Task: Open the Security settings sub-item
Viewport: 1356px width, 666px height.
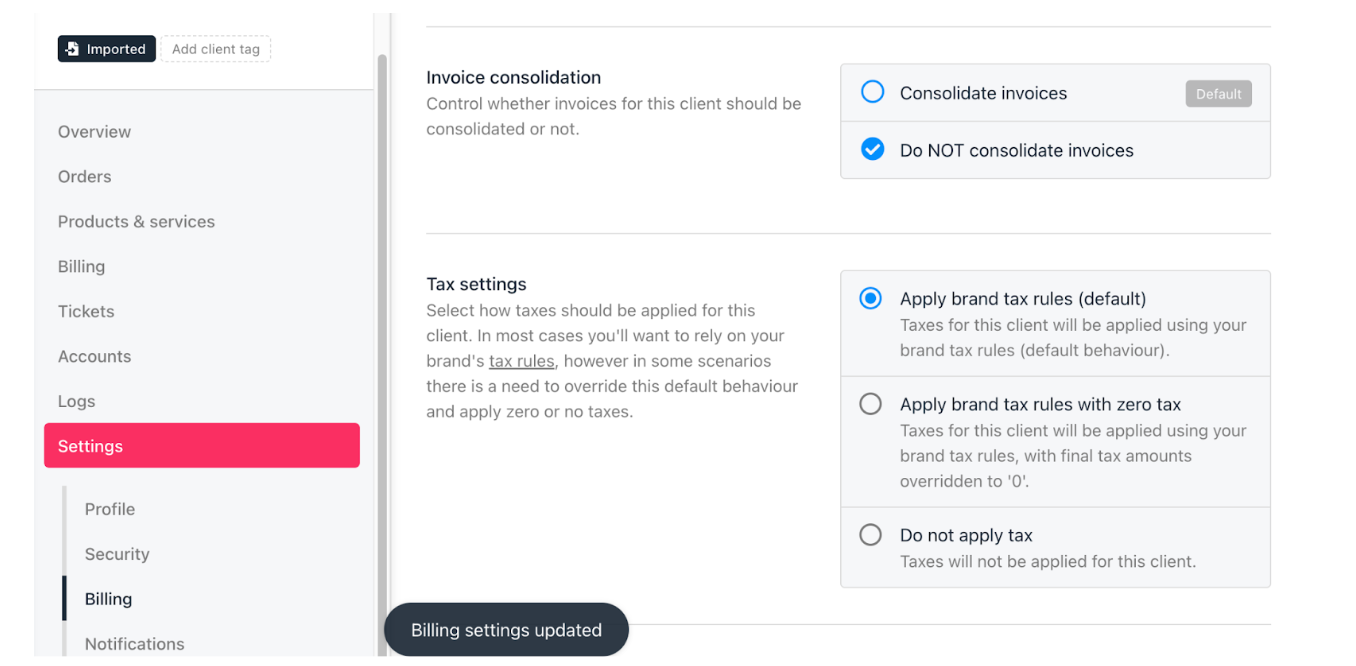Action: 117,554
